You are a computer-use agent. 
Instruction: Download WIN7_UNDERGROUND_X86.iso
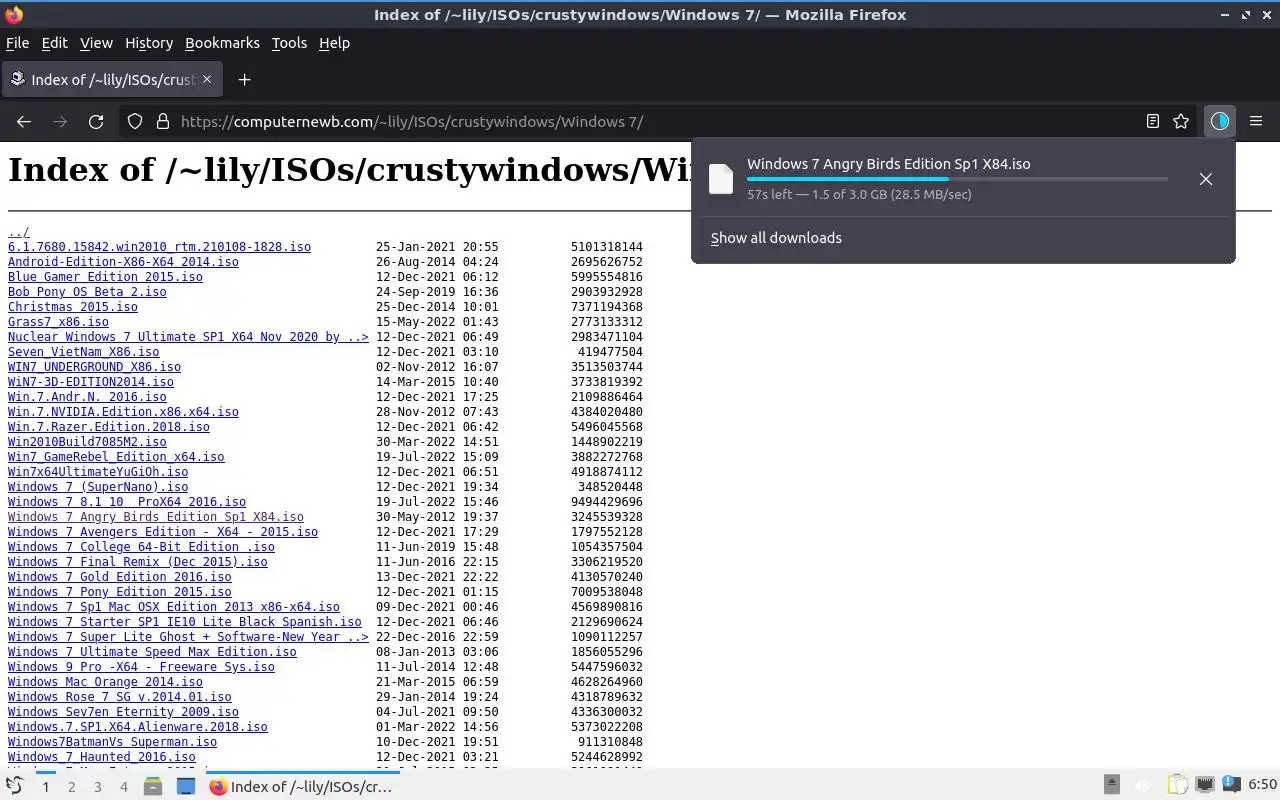[x=94, y=367]
